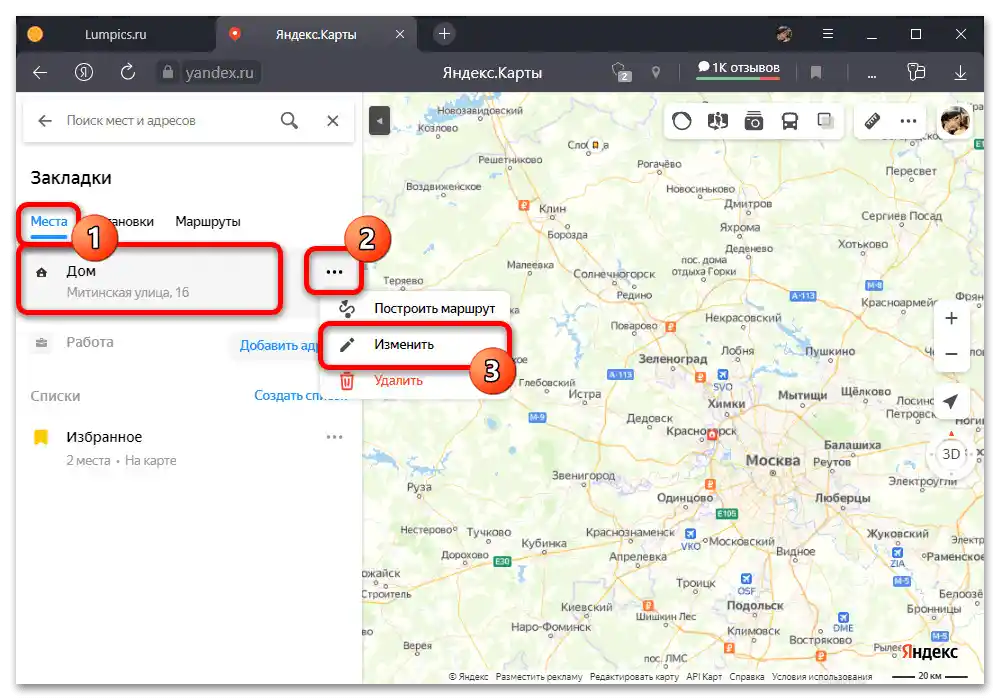This screenshot has height=700, width=1000.
Task: Open the browser hamburger menu
Action: pos(828,34)
